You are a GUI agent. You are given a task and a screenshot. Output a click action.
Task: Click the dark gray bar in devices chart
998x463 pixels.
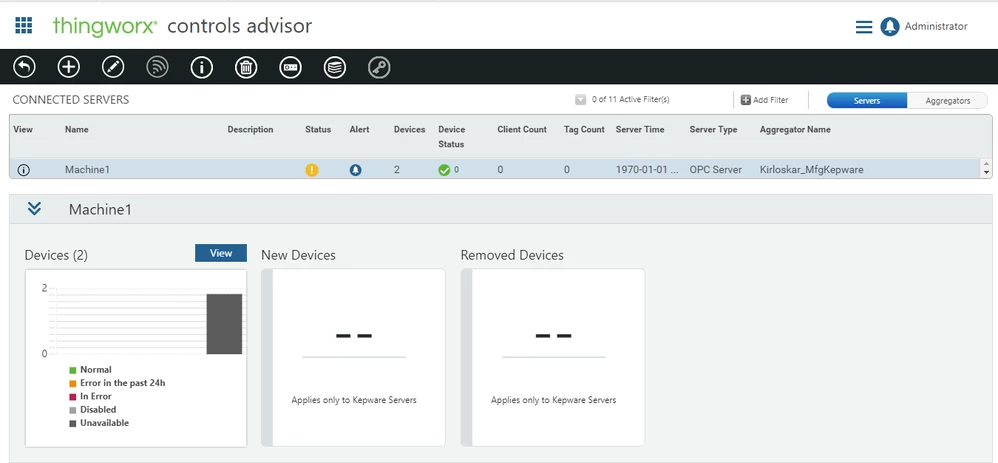click(x=224, y=324)
